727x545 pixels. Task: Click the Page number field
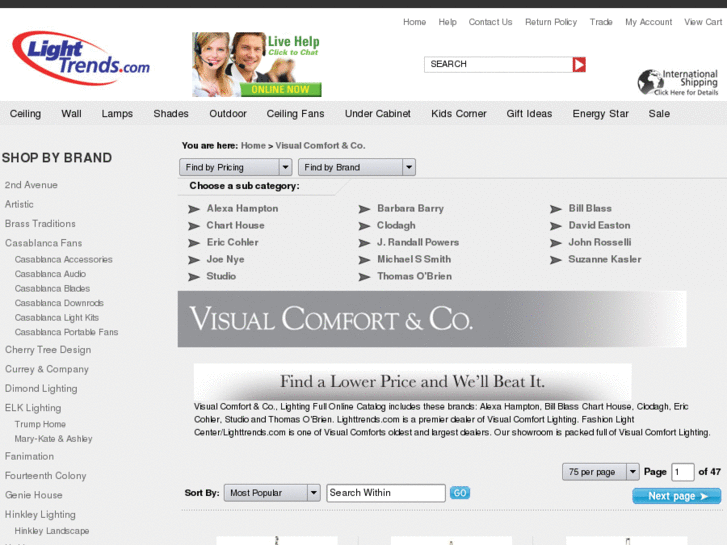point(682,472)
